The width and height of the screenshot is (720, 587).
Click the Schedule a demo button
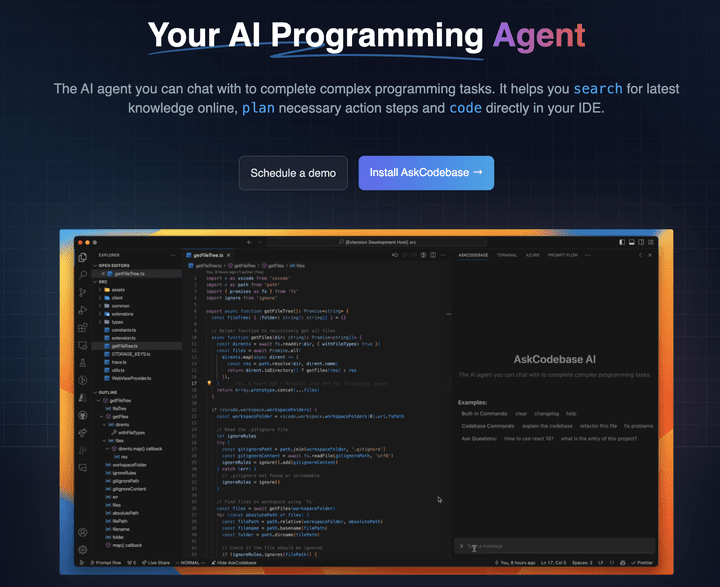(293, 173)
